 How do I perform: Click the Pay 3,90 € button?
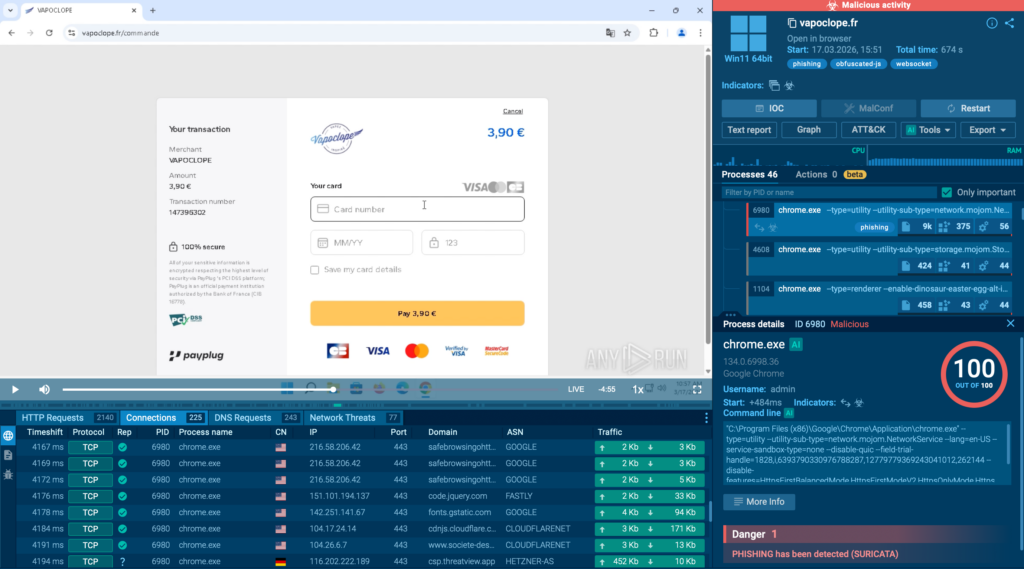coord(417,314)
